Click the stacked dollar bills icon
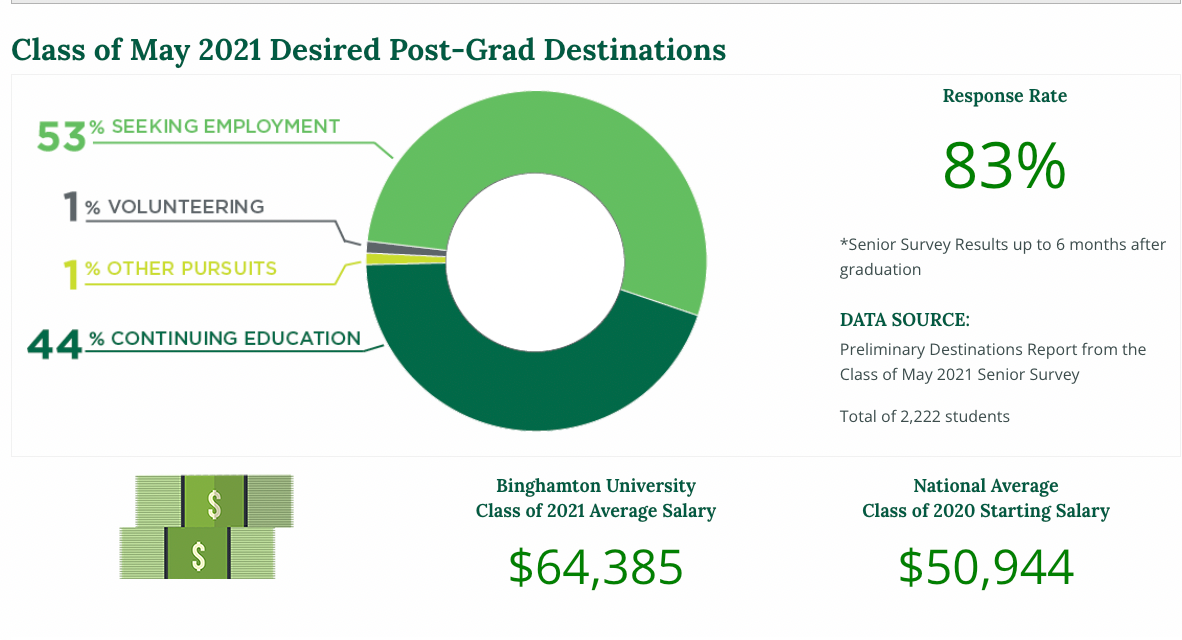This screenshot has width=1182, height=640. click(206, 526)
